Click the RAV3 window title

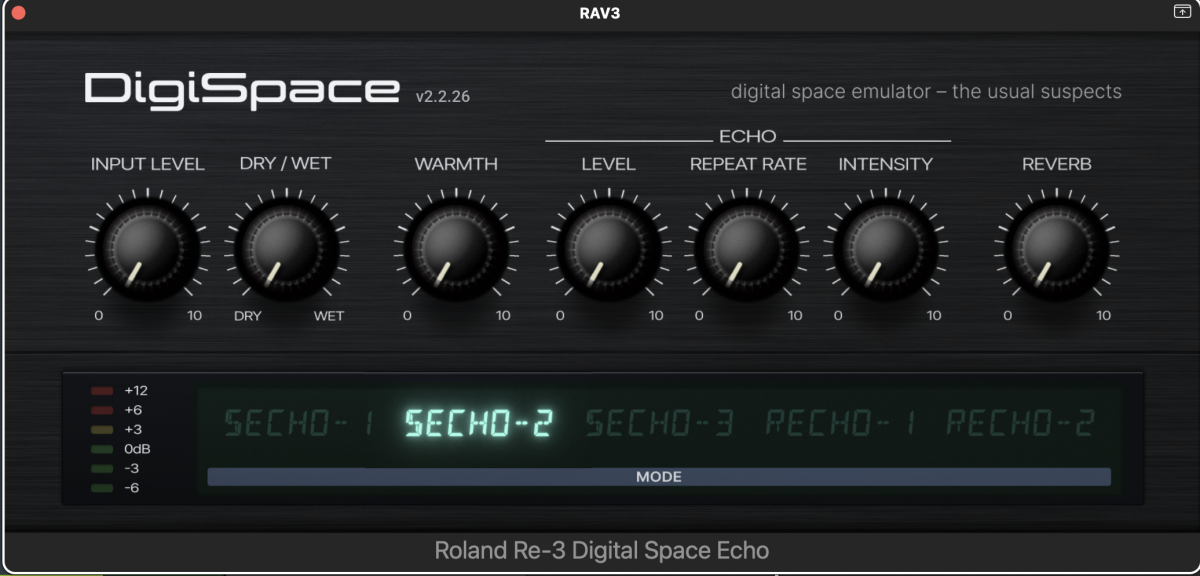tap(600, 13)
